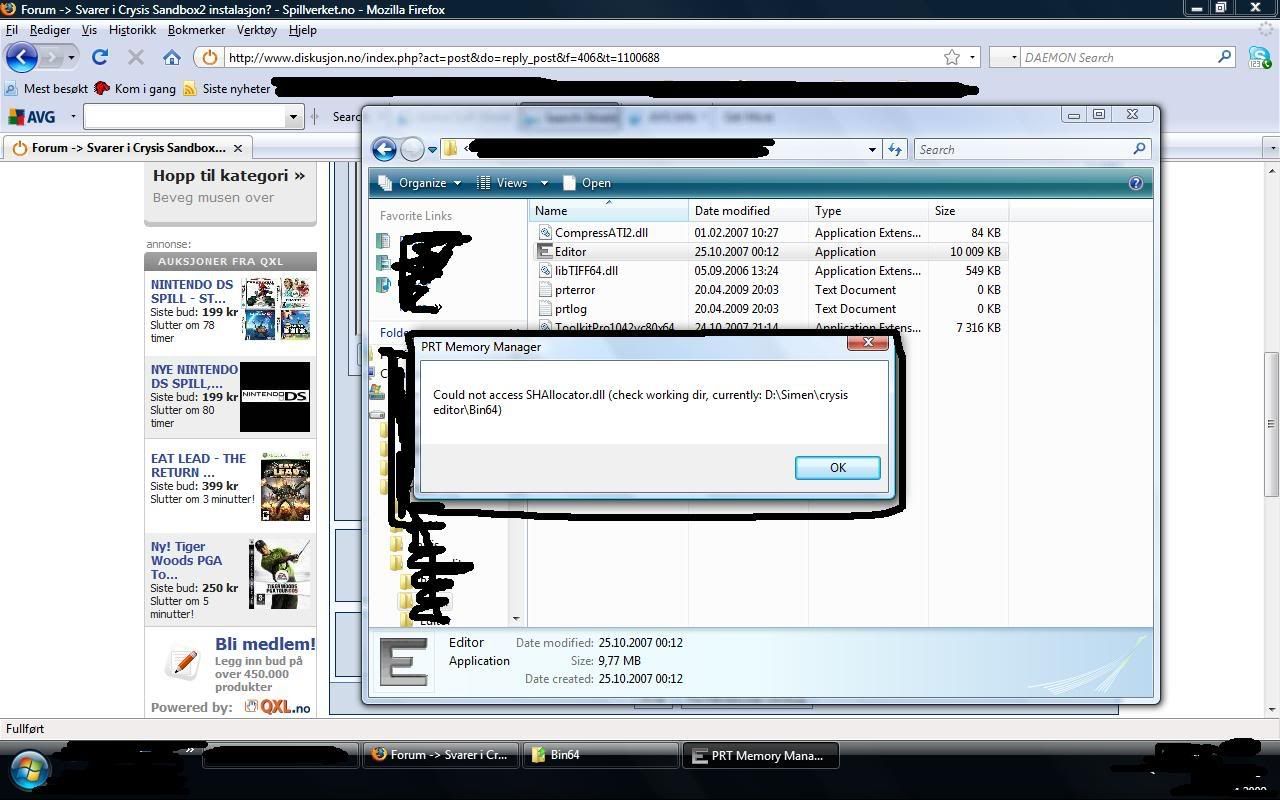Open Fil menu in Firefox
This screenshot has height=800, width=1280.
pyautogui.click(x=12, y=30)
